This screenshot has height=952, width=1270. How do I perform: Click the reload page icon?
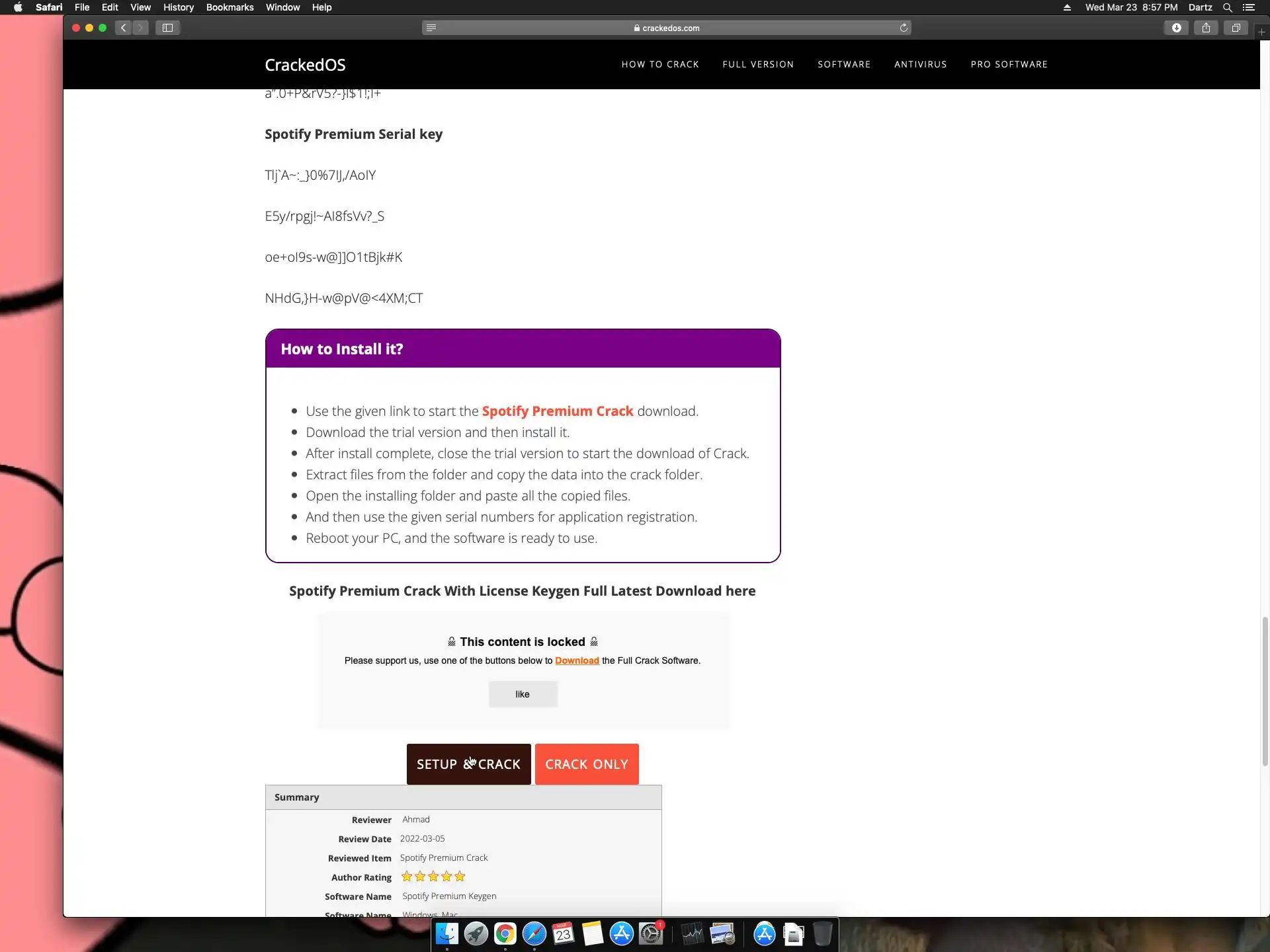(904, 28)
